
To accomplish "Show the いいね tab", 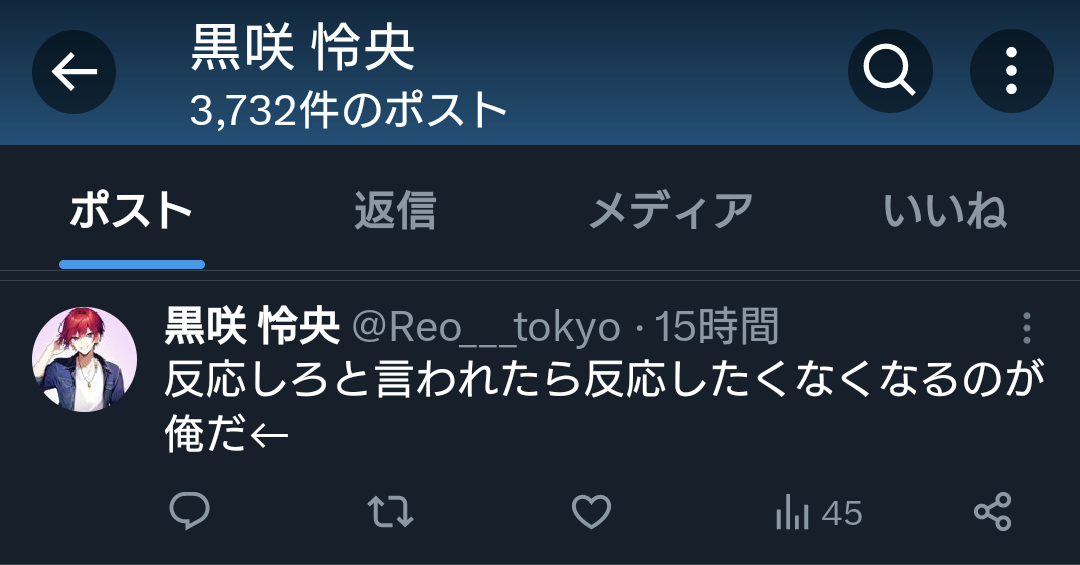I will pos(945,211).
